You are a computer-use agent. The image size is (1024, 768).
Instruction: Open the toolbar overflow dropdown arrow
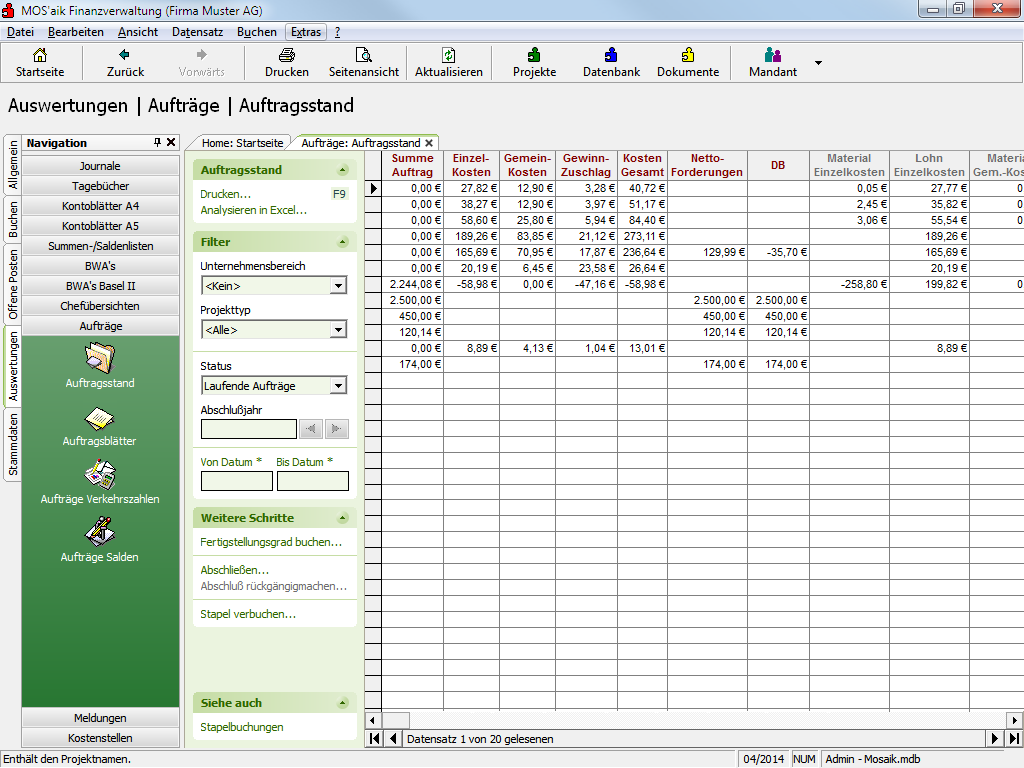pyautogui.click(x=818, y=63)
